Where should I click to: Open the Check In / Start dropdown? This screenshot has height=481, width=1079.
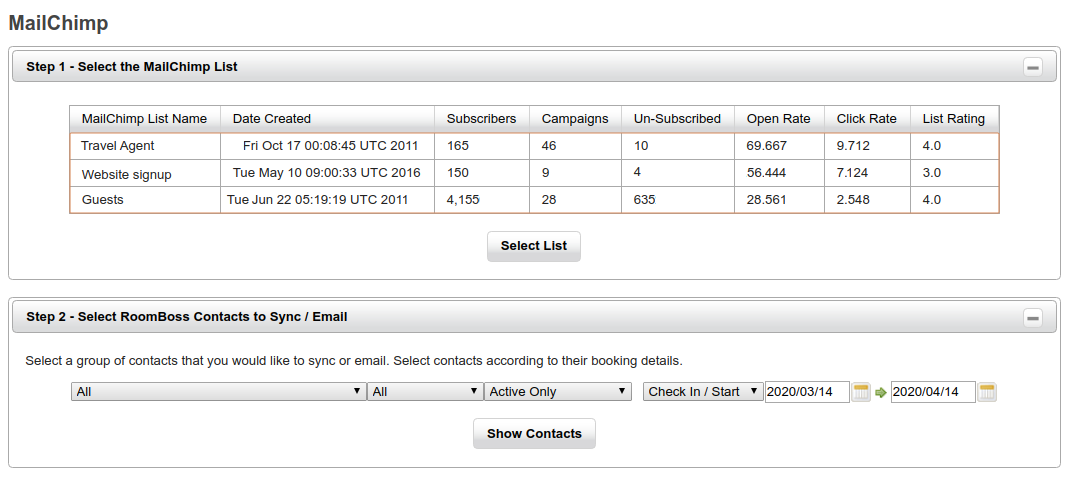coord(703,392)
